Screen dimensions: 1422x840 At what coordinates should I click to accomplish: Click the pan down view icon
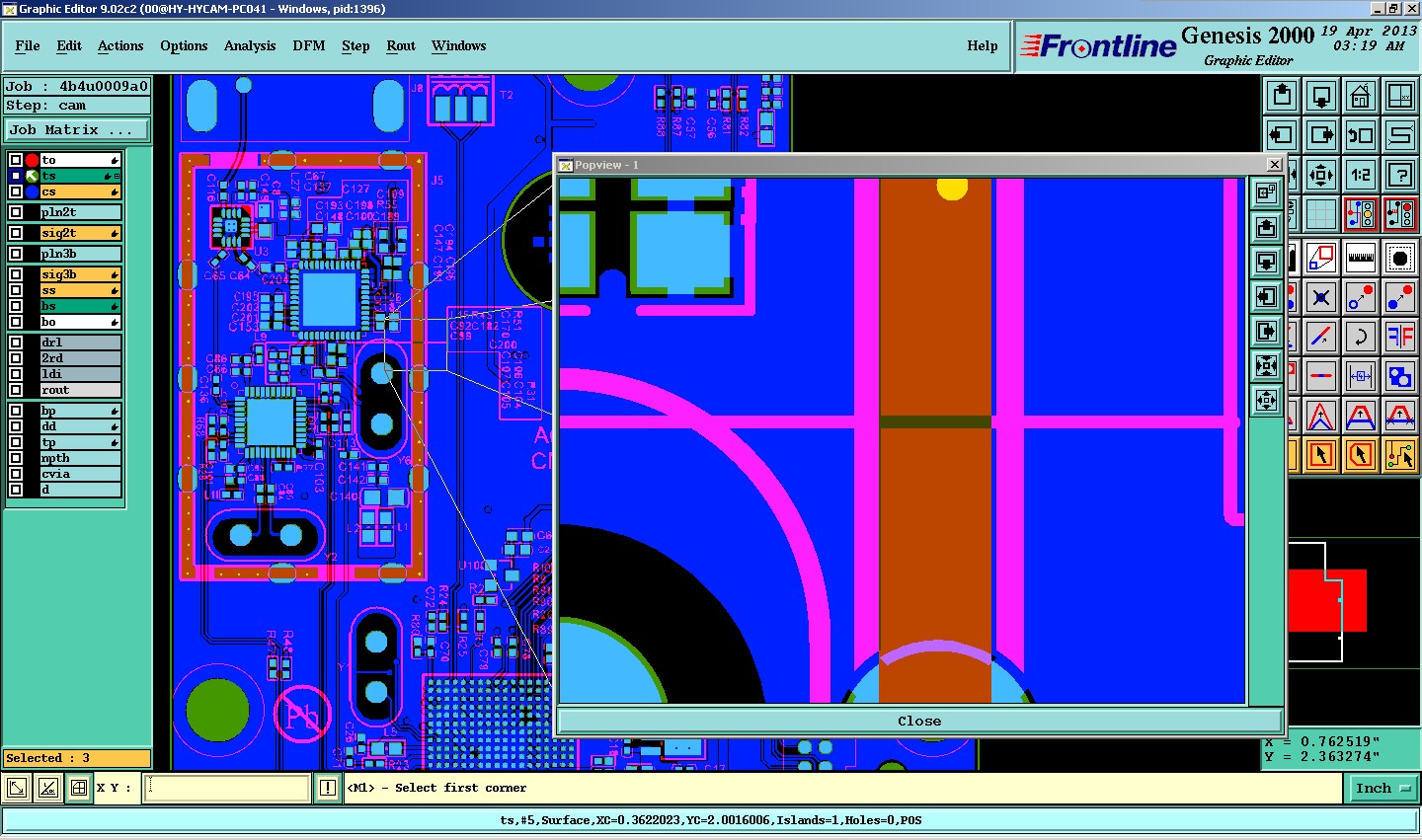click(1321, 96)
